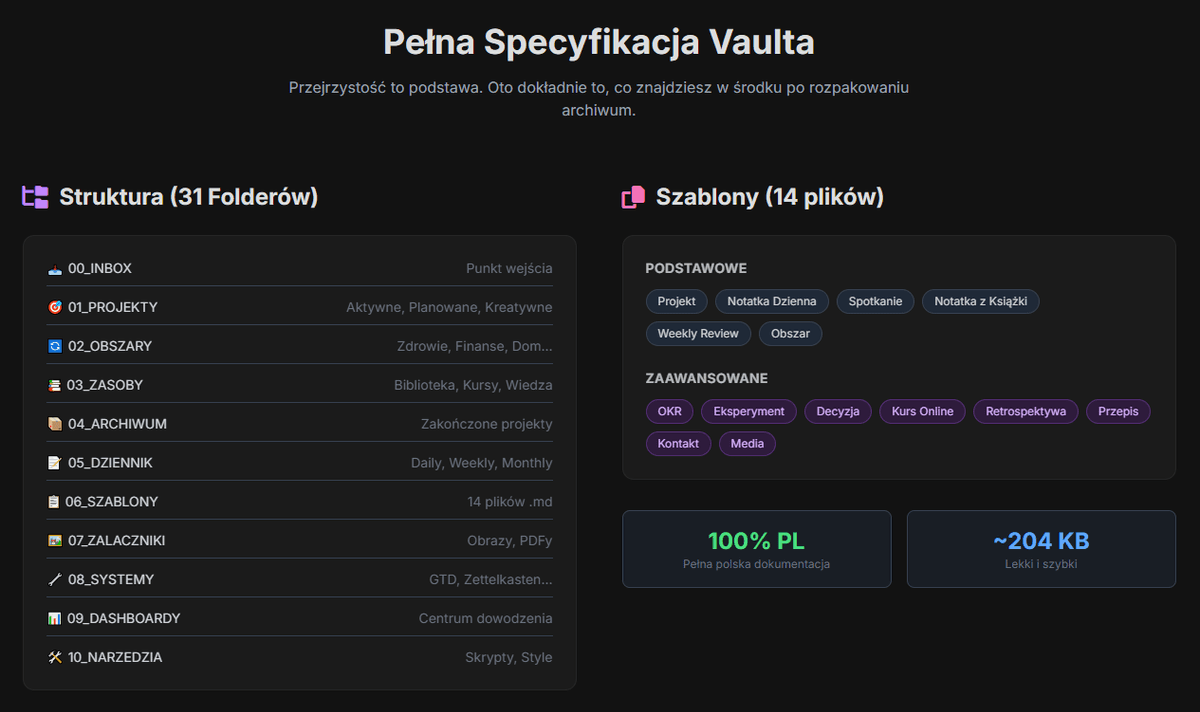Click the purple folder-tree icon beside Struktura
1200x712 pixels.
tap(35, 197)
